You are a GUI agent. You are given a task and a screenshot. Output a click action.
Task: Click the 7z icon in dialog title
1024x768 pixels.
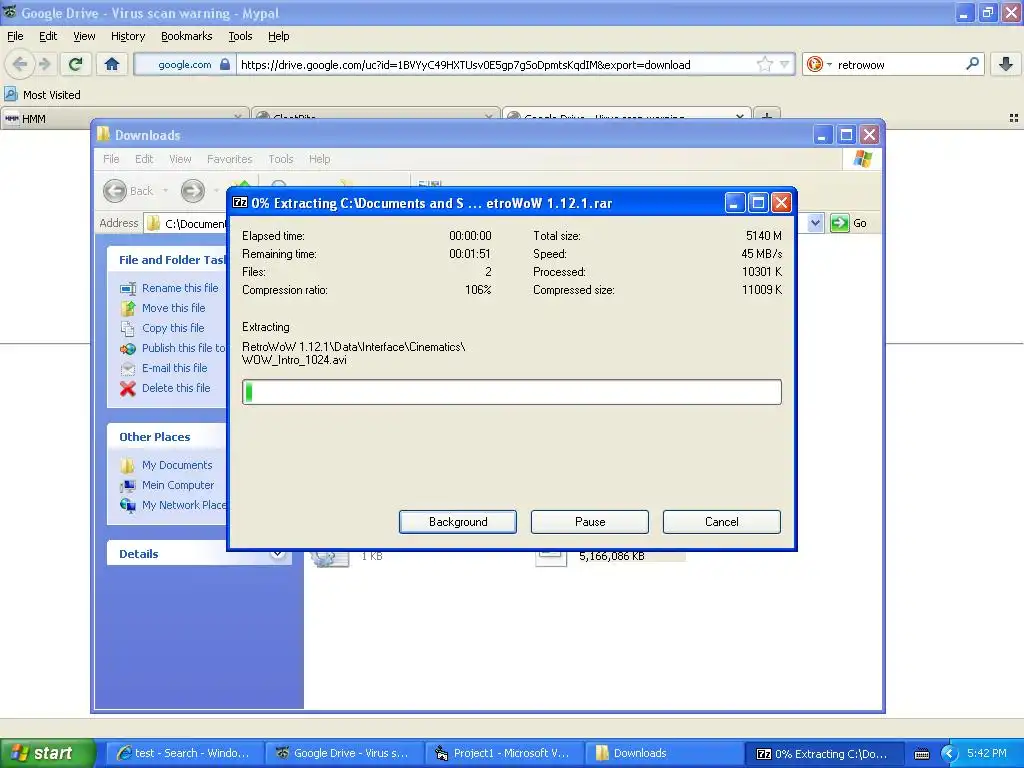click(240, 202)
